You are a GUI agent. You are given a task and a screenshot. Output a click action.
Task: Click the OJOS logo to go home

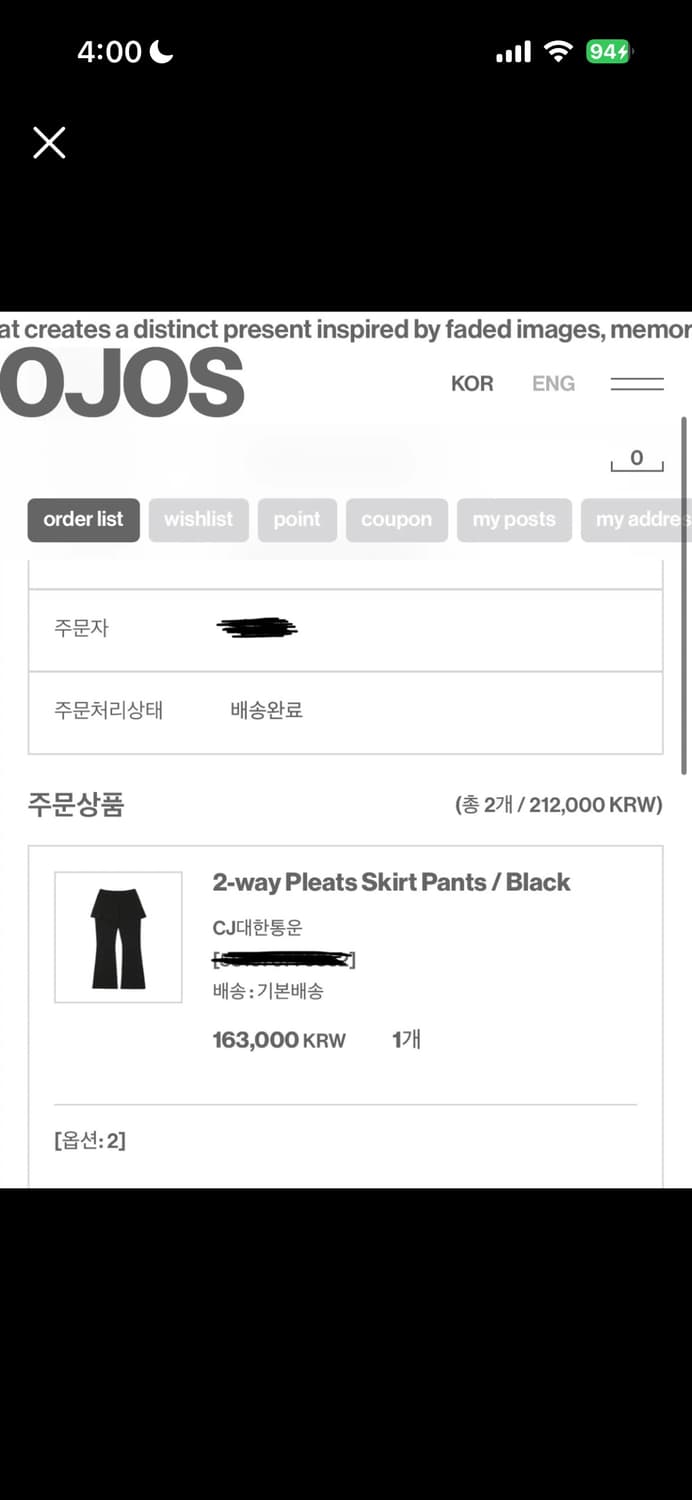coord(120,380)
